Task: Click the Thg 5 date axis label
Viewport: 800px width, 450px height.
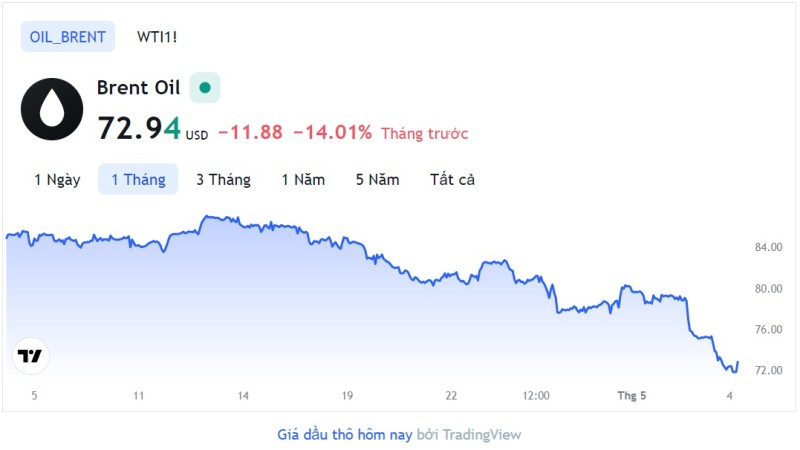Action: click(x=632, y=395)
